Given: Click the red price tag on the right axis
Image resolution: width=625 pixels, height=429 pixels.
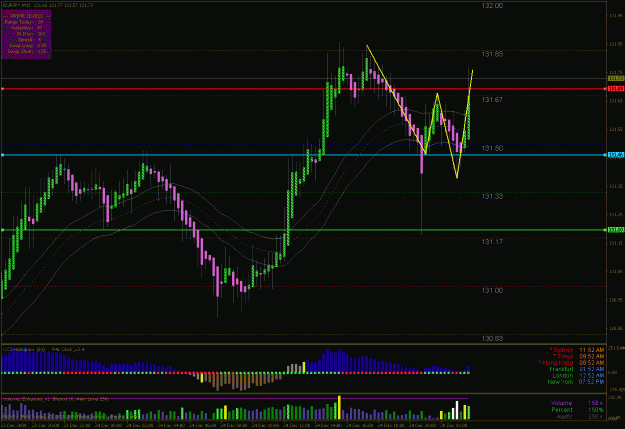Looking at the screenshot, I should click(x=616, y=89).
